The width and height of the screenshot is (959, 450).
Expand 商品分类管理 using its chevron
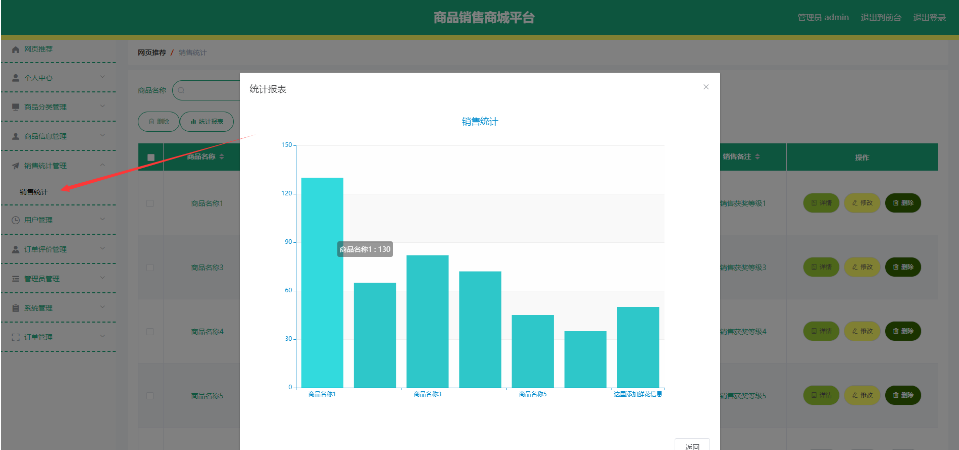[x=103, y=106]
